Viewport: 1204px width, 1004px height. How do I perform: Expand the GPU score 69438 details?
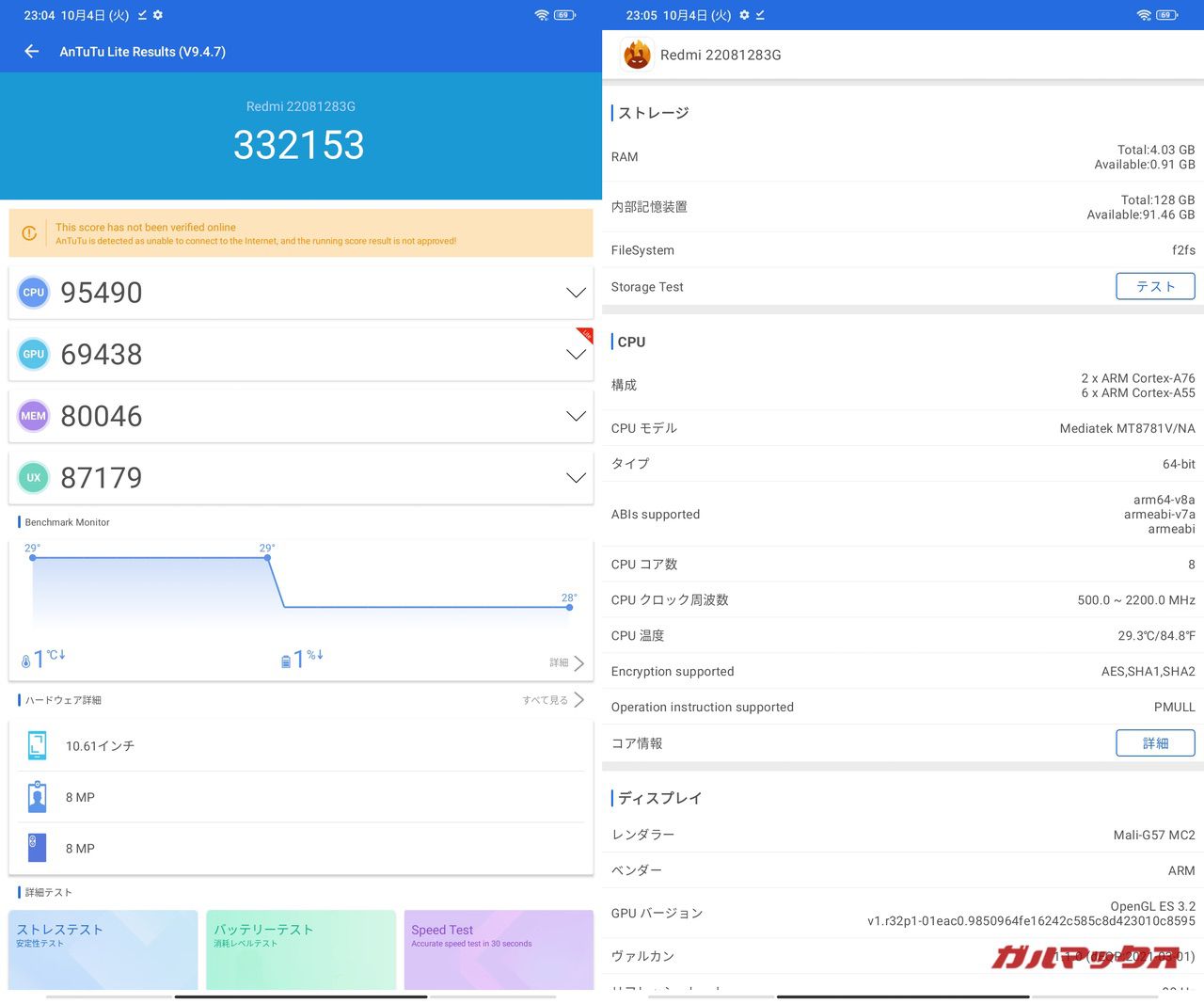tap(576, 355)
